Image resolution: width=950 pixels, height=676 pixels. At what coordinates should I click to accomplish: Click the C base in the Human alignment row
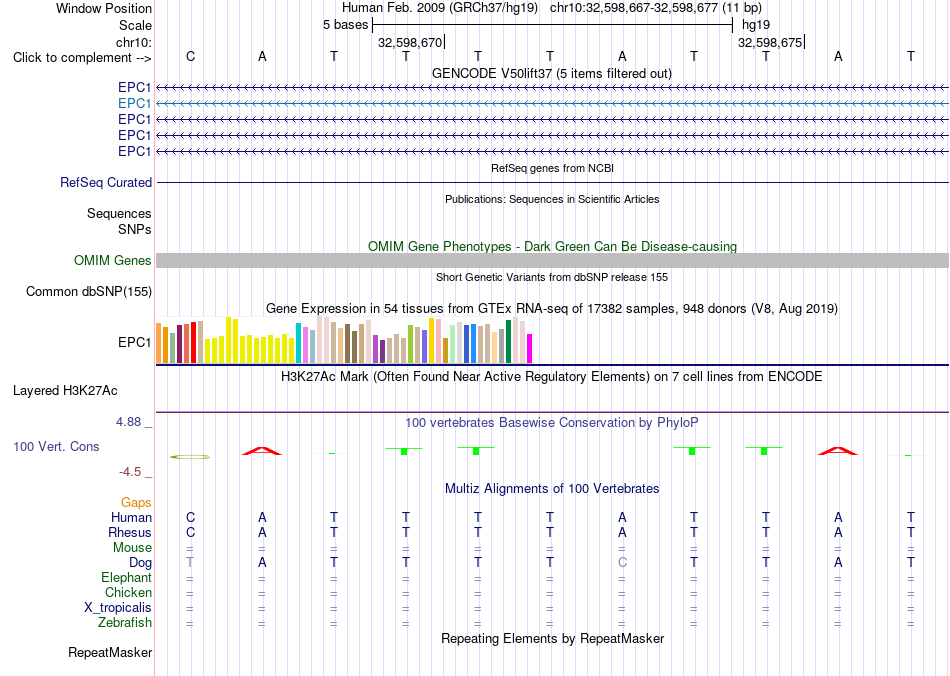pos(190,517)
